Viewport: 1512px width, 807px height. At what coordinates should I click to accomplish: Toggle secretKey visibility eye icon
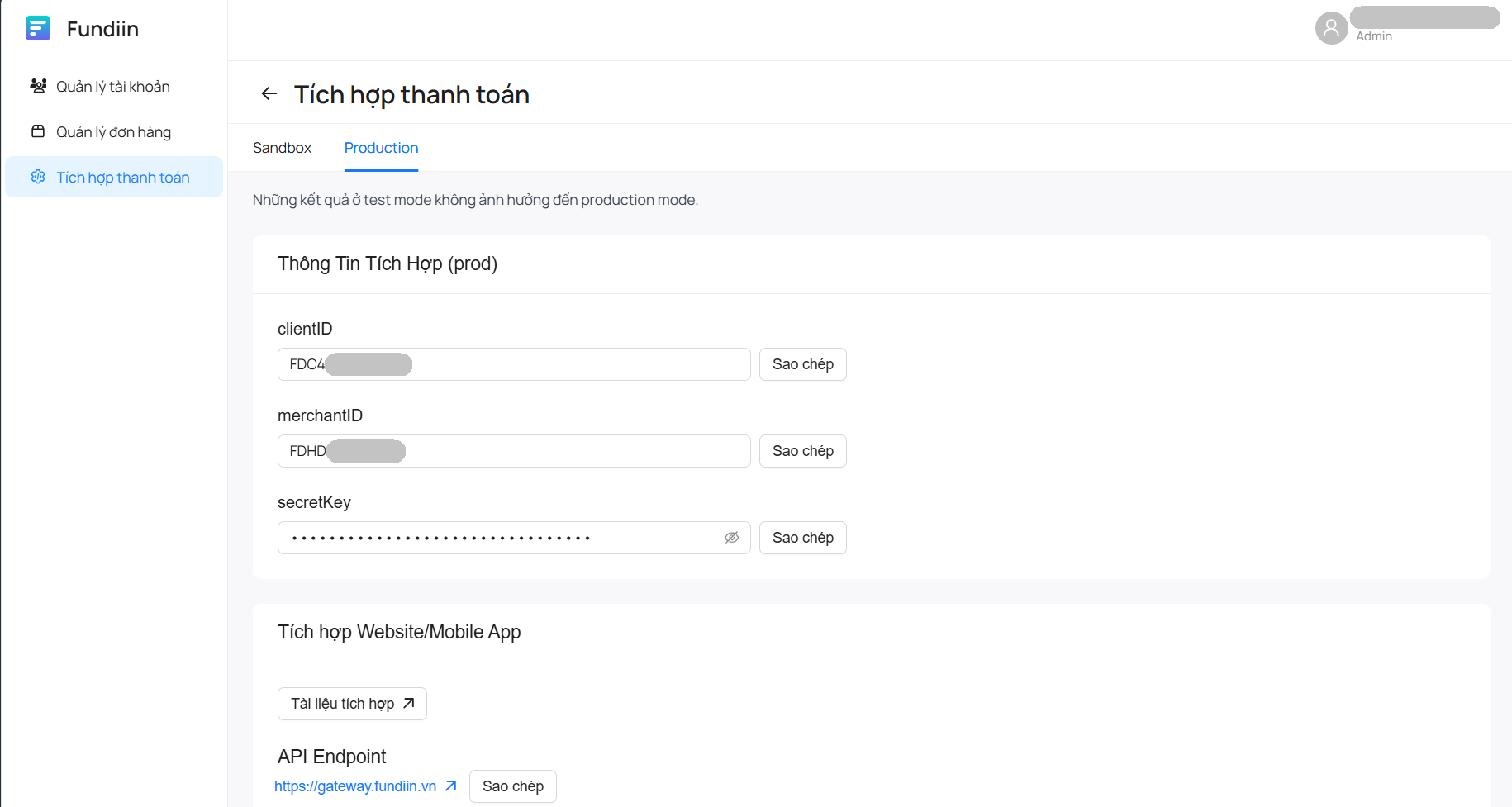731,538
